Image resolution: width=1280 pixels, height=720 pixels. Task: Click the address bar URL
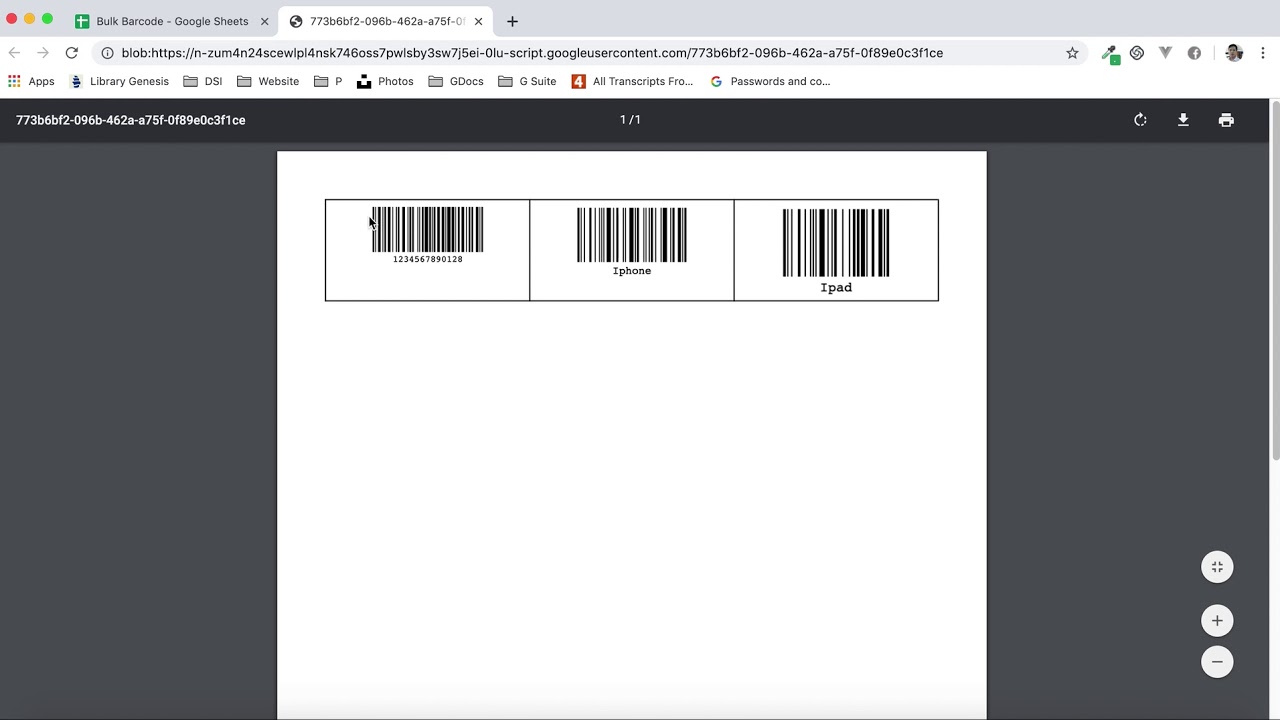coord(532,53)
